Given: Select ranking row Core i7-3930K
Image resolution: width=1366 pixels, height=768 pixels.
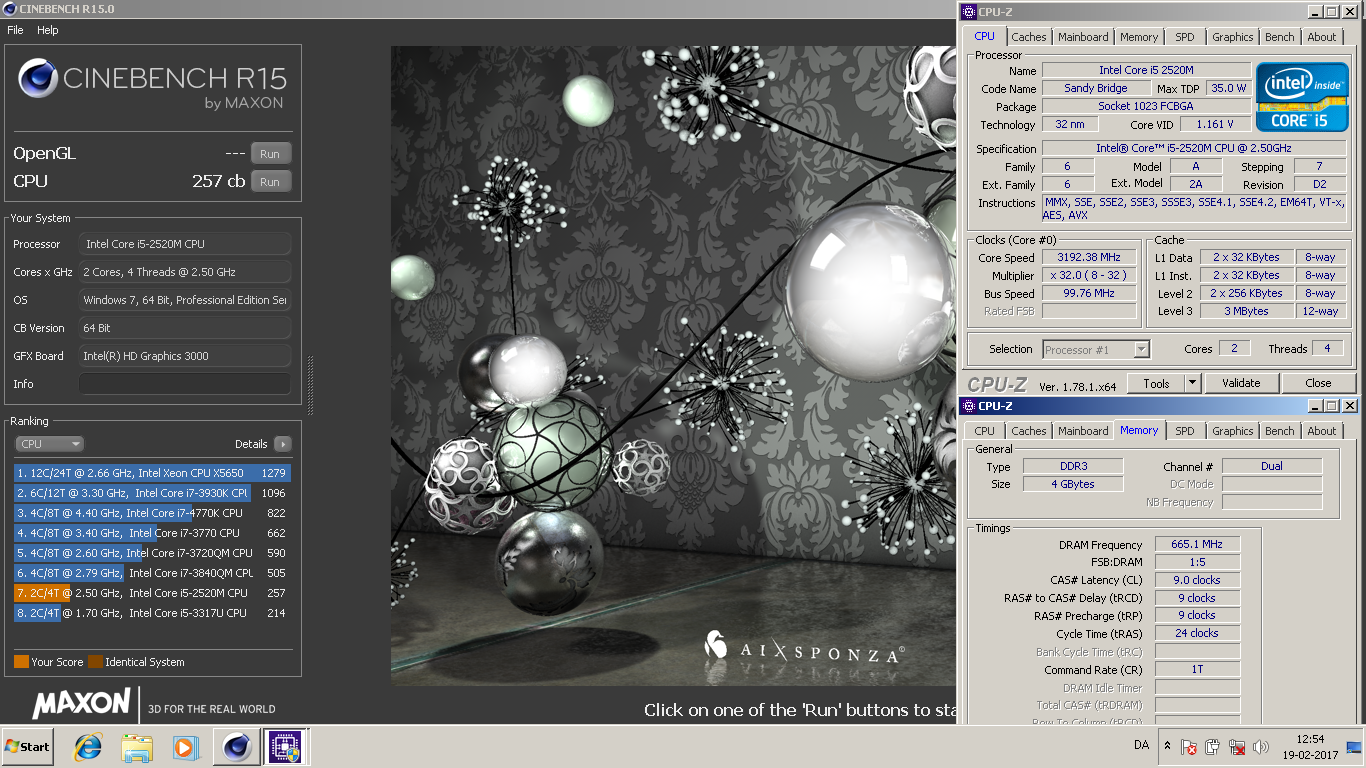Looking at the screenshot, I should coord(152,493).
